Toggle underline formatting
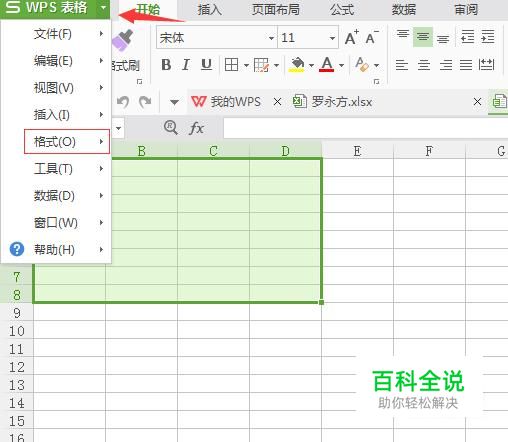 206,65
